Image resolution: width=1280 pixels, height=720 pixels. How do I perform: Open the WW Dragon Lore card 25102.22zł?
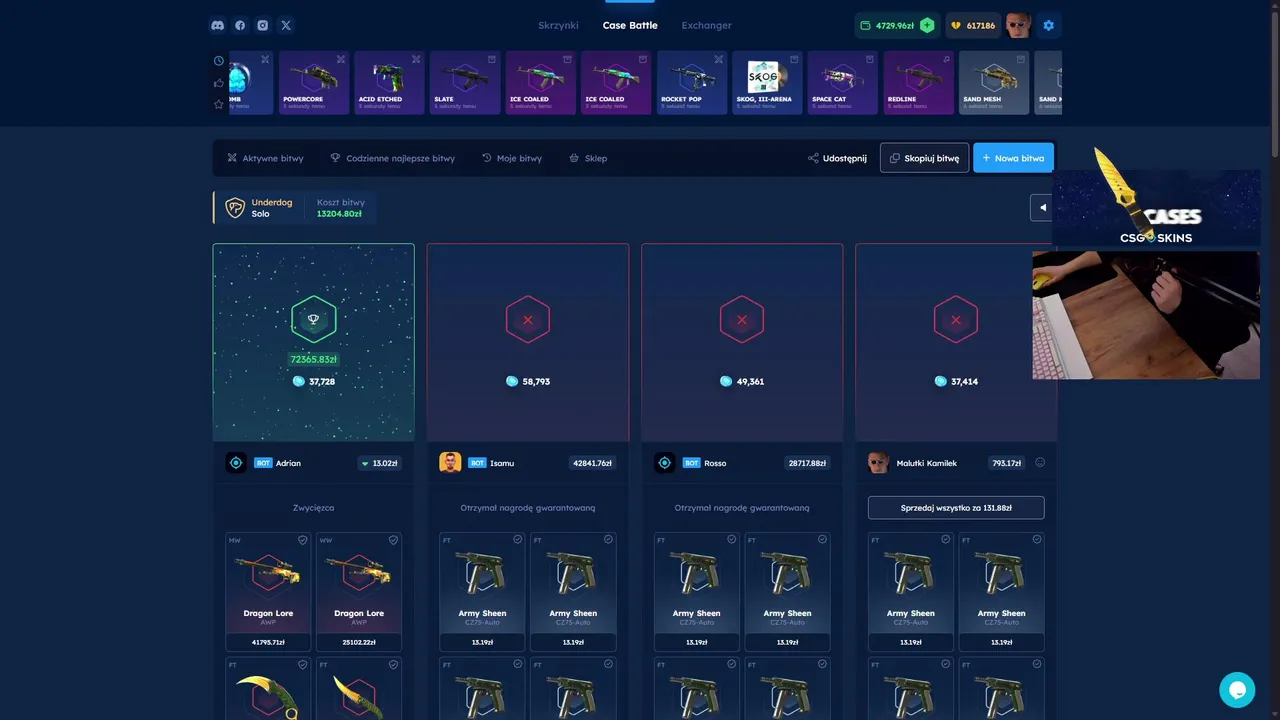point(359,592)
